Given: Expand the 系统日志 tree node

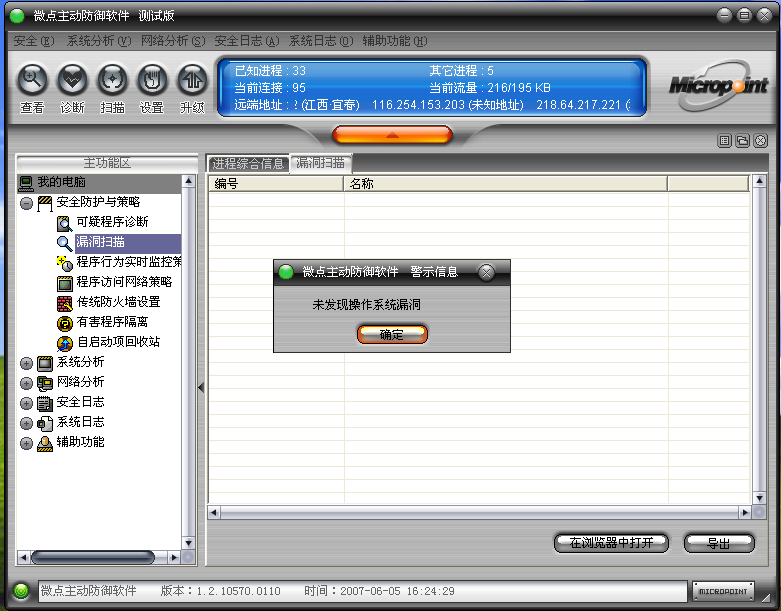Looking at the screenshot, I should click(x=26, y=423).
